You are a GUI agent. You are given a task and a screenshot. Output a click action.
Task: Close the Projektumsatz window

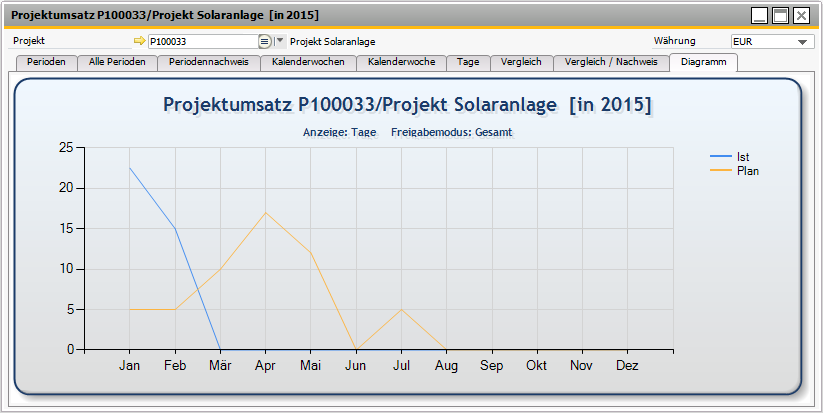pyautogui.click(x=802, y=16)
